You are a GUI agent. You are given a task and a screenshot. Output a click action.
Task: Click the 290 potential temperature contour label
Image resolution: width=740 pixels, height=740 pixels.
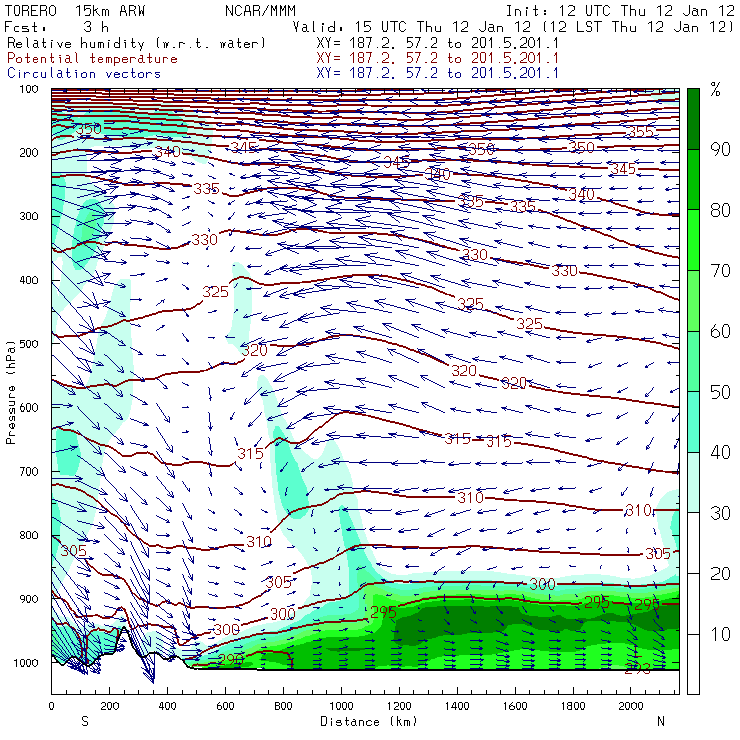point(230,659)
